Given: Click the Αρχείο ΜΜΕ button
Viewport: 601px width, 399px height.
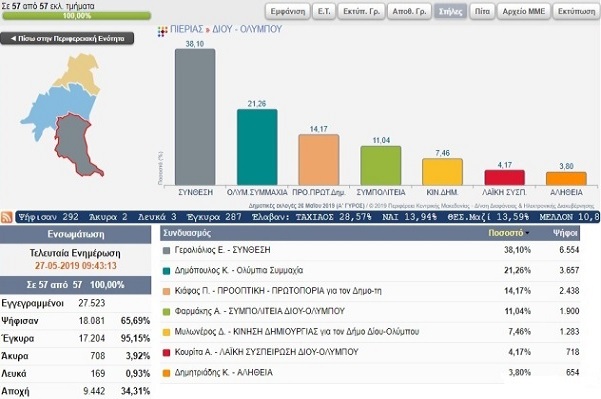Looking at the screenshot, I should pyautogui.click(x=524, y=11).
